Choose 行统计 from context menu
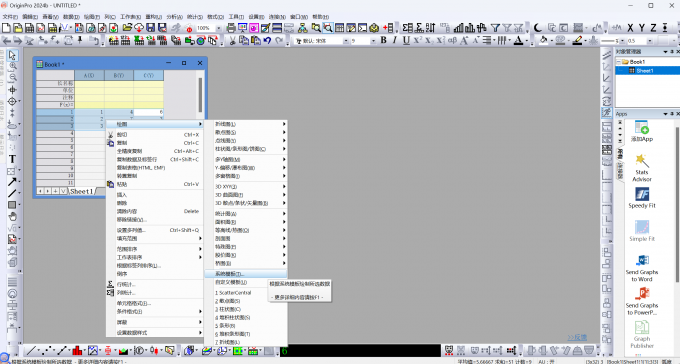 point(155,285)
